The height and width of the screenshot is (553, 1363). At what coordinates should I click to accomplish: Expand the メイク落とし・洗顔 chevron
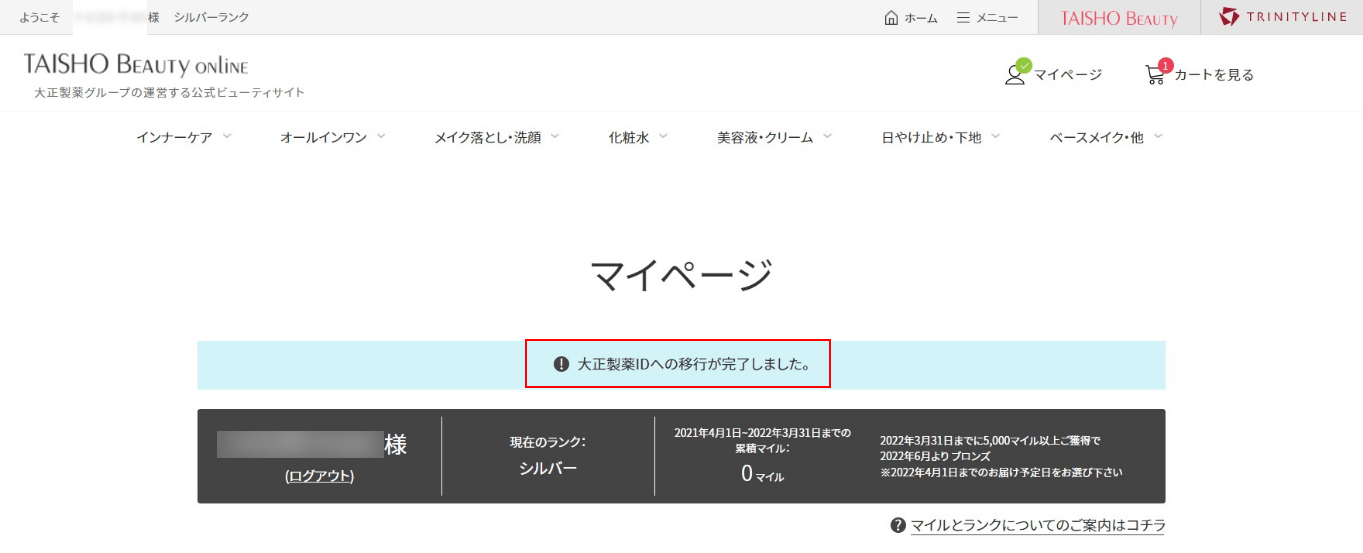555,136
